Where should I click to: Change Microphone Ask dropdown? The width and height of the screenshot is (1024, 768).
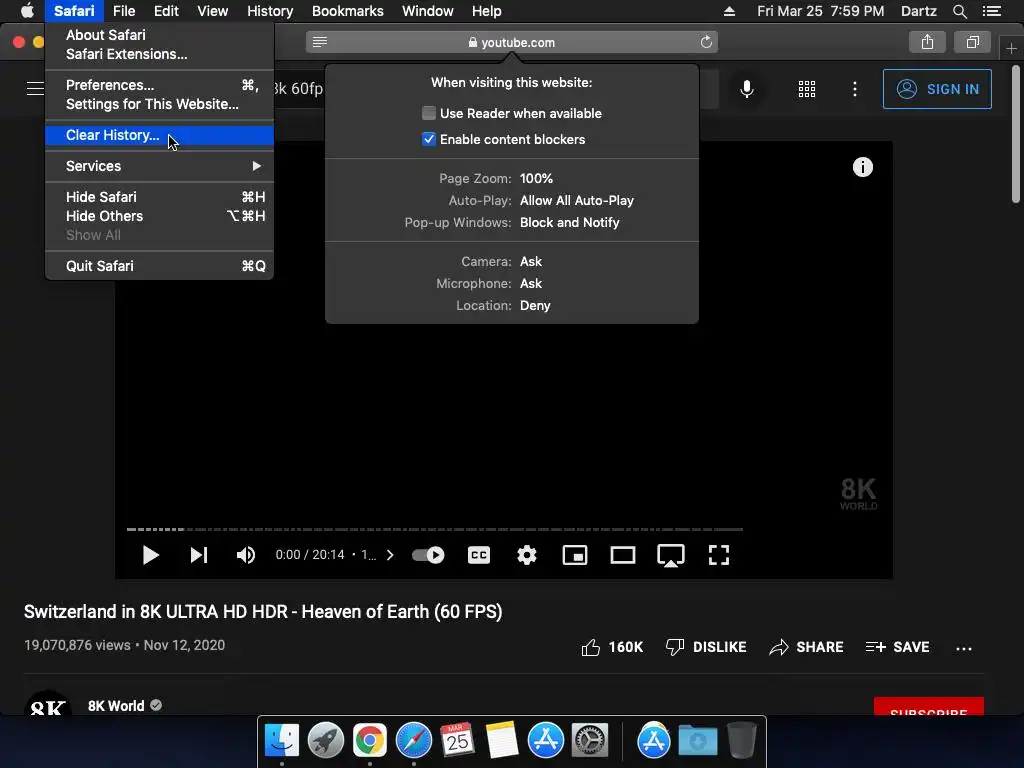click(531, 283)
